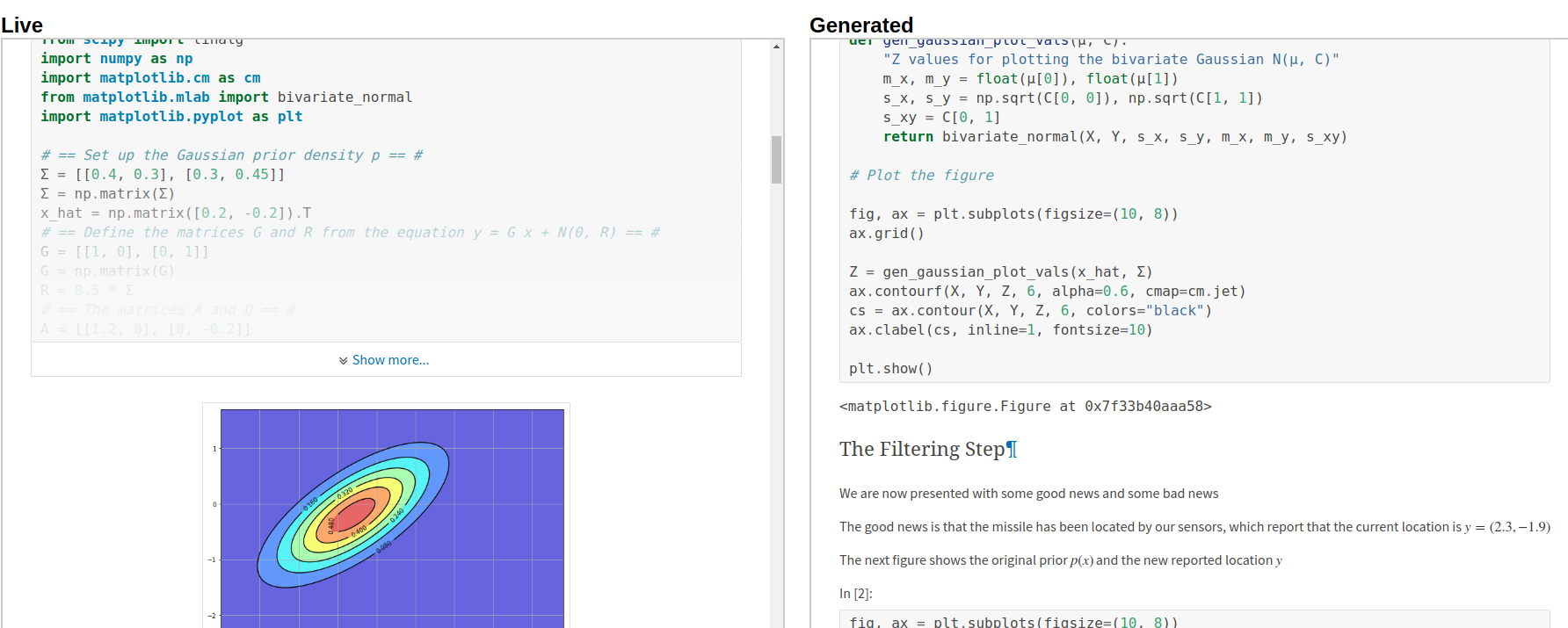Click the 'import numpy as np' line
The image size is (1568, 628).
pos(117,59)
